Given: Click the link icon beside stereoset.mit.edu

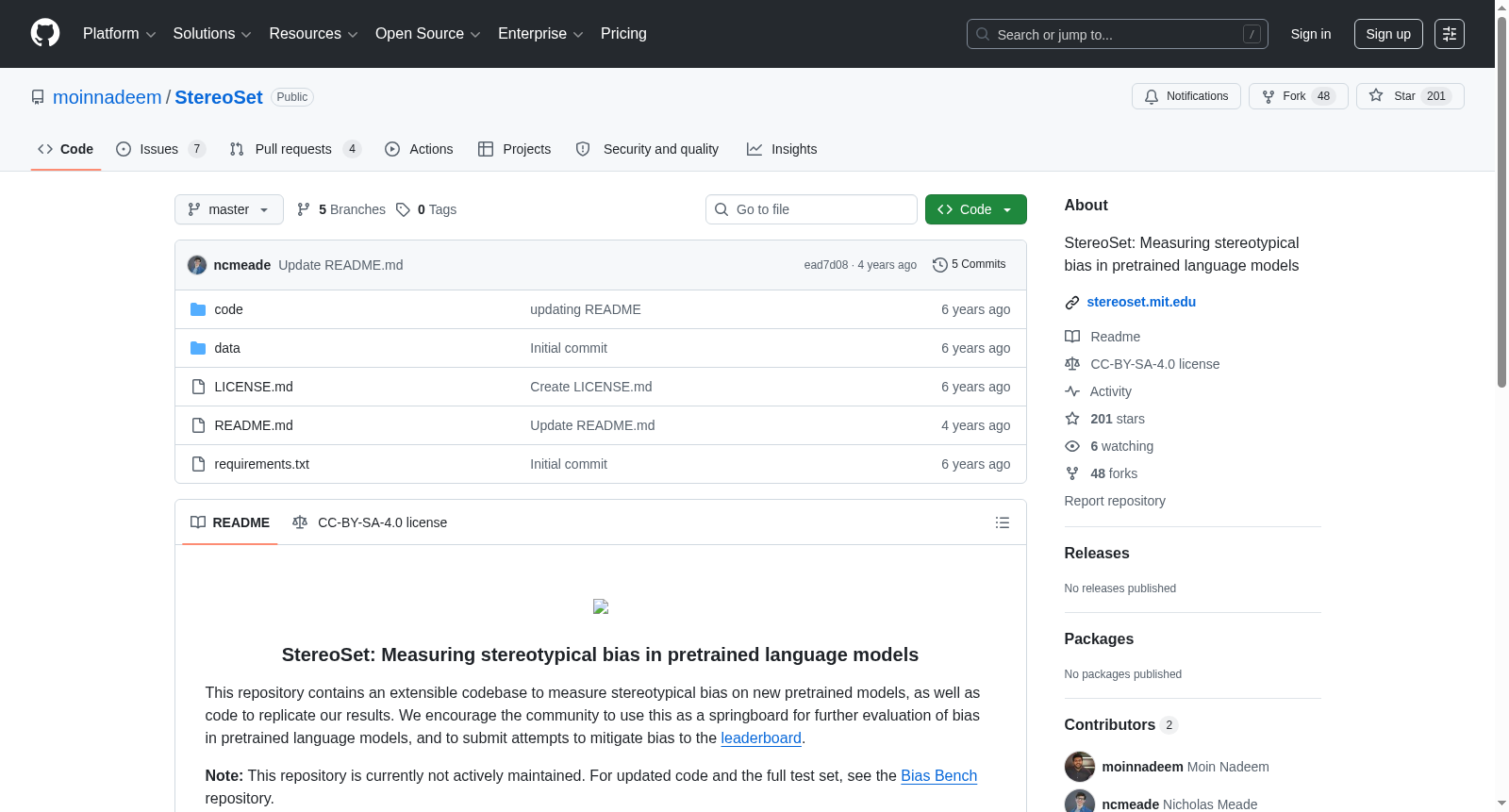Looking at the screenshot, I should [x=1072, y=303].
